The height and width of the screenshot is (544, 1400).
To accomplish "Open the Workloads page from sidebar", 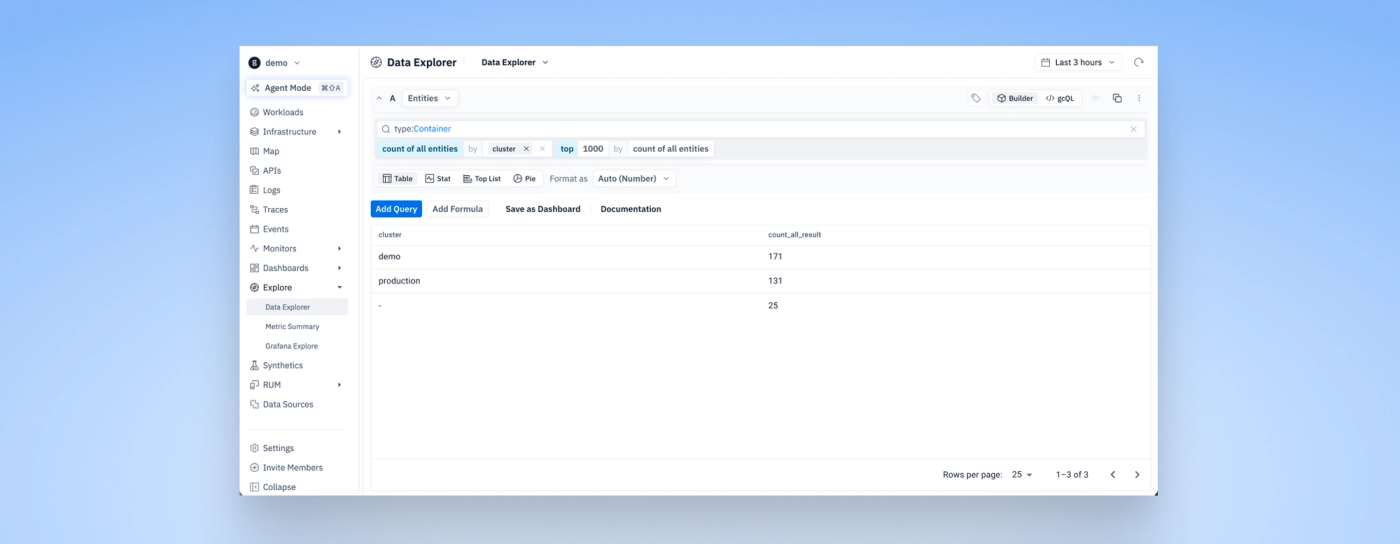I will point(283,112).
